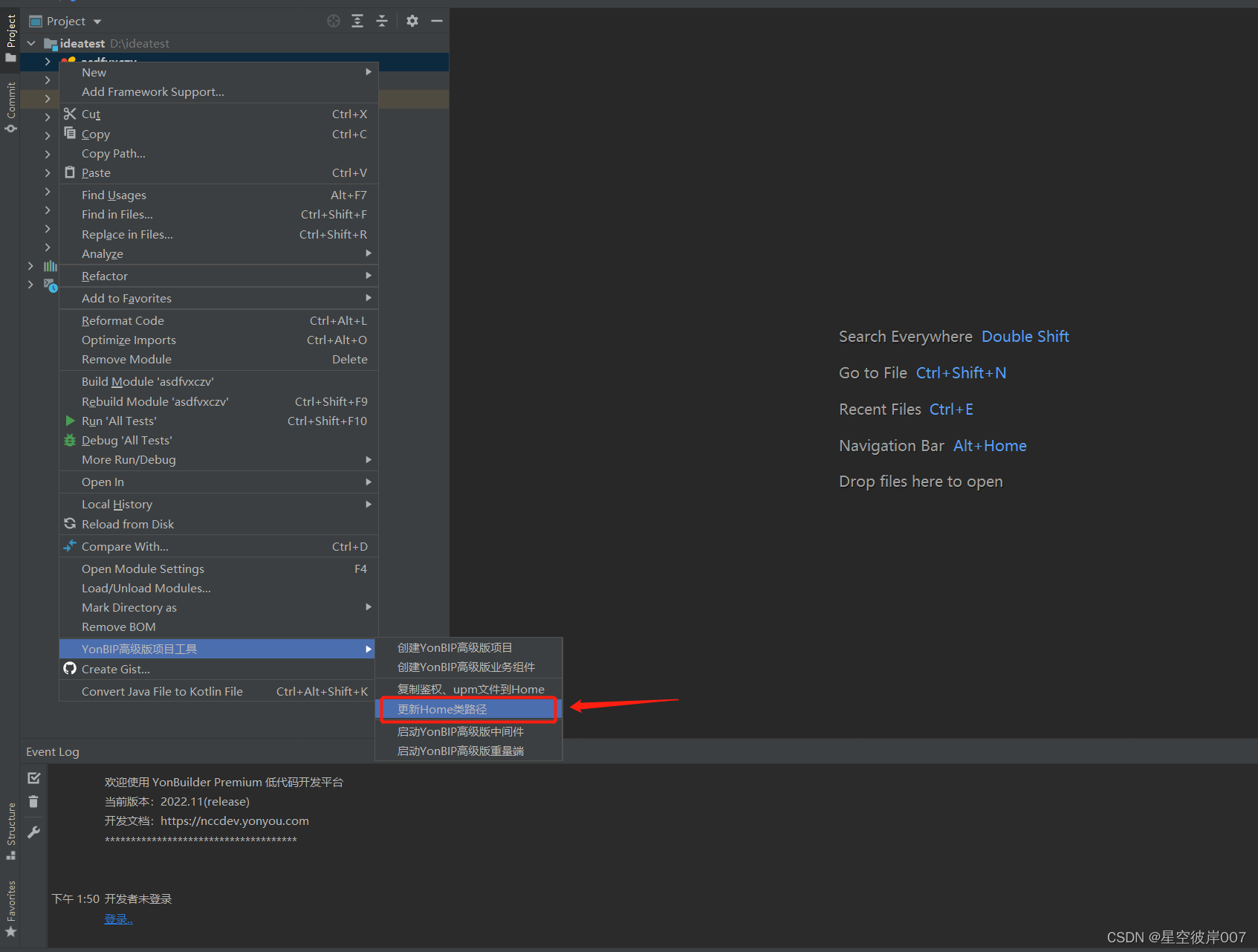Choose Paste from context menu
Viewport: 1258px width, 952px height.
[x=218, y=172]
